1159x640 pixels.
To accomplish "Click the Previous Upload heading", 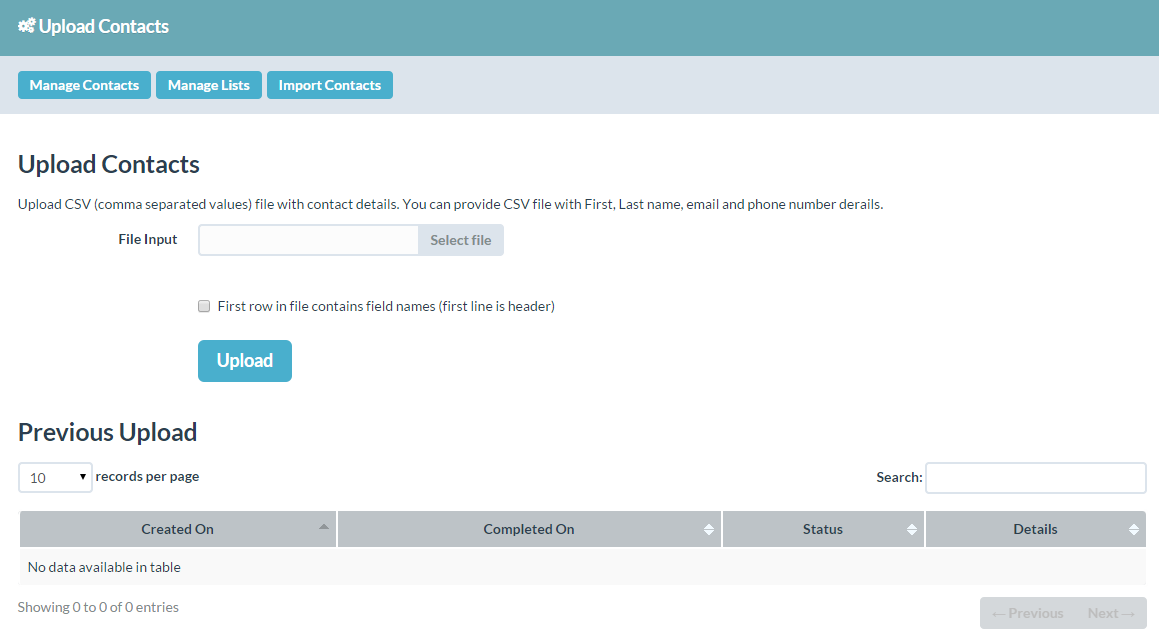I will point(107,432).
